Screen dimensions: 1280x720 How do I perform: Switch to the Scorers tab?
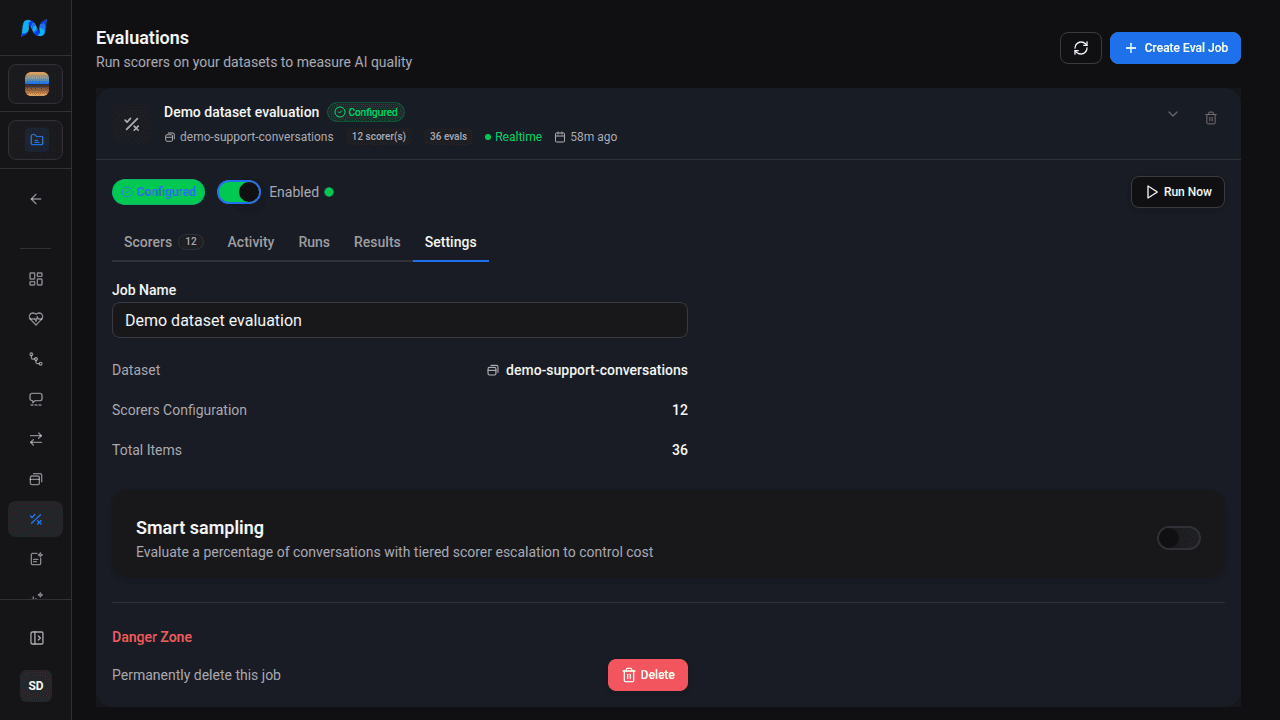pos(163,242)
